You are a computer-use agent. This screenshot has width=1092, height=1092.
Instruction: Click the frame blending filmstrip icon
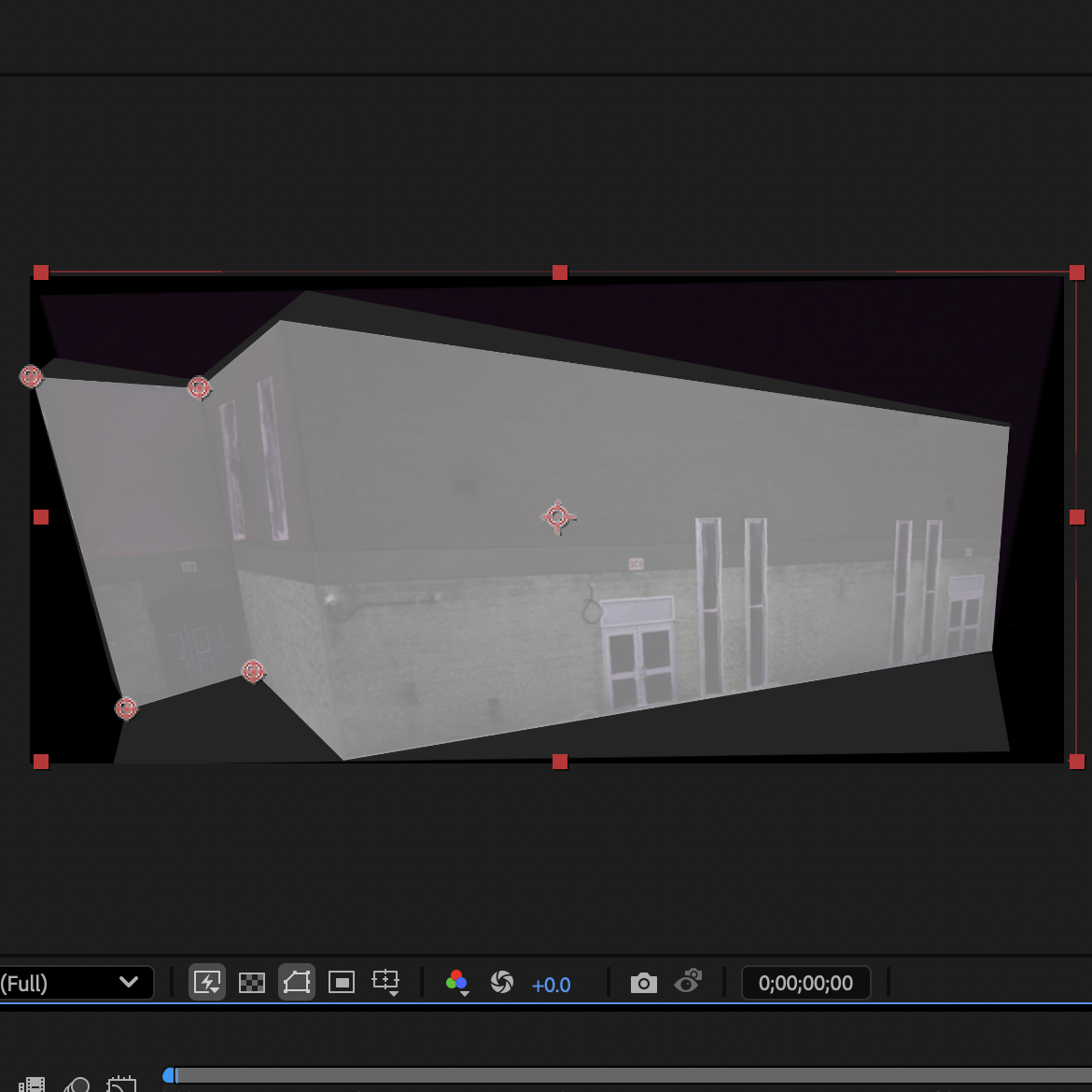pyautogui.click(x=33, y=1085)
